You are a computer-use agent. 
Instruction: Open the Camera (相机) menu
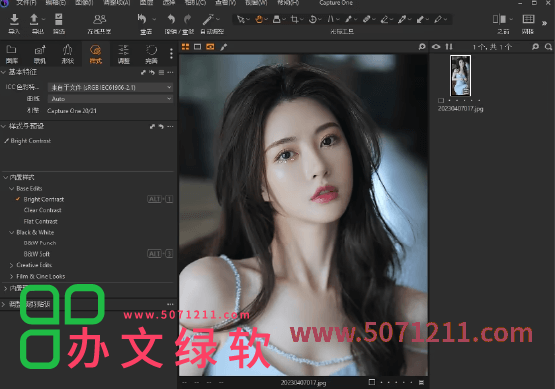click(x=195, y=3)
